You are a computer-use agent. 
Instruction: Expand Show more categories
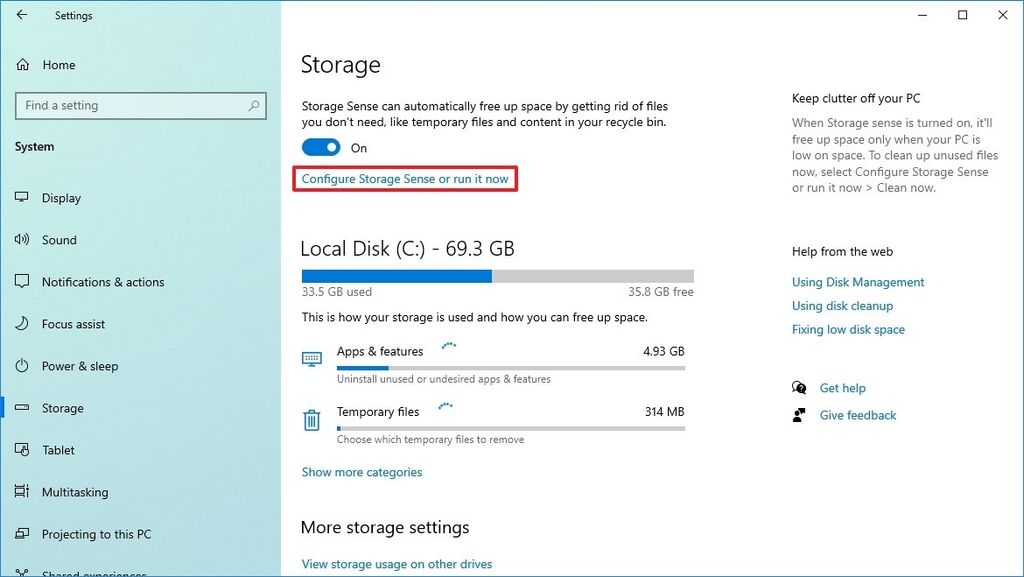(361, 471)
